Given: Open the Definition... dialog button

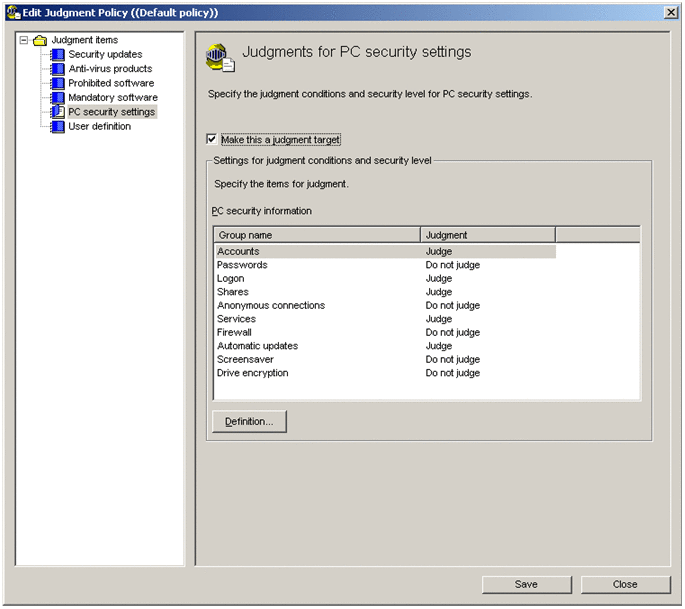Looking at the screenshot, I should (249, 422).
